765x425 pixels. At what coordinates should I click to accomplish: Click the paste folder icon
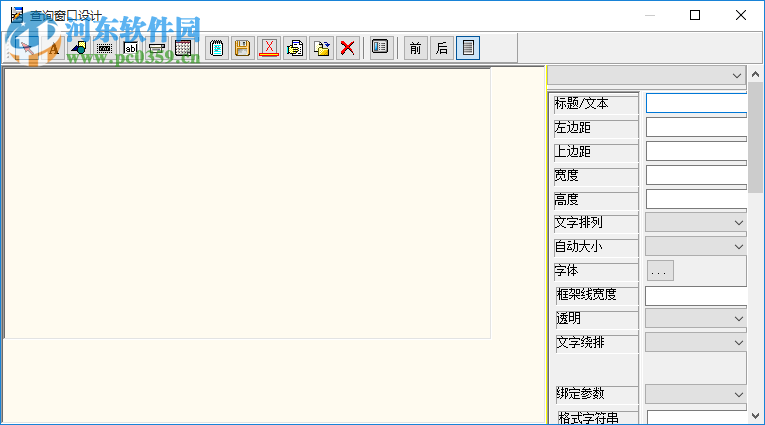pos(322,48)
